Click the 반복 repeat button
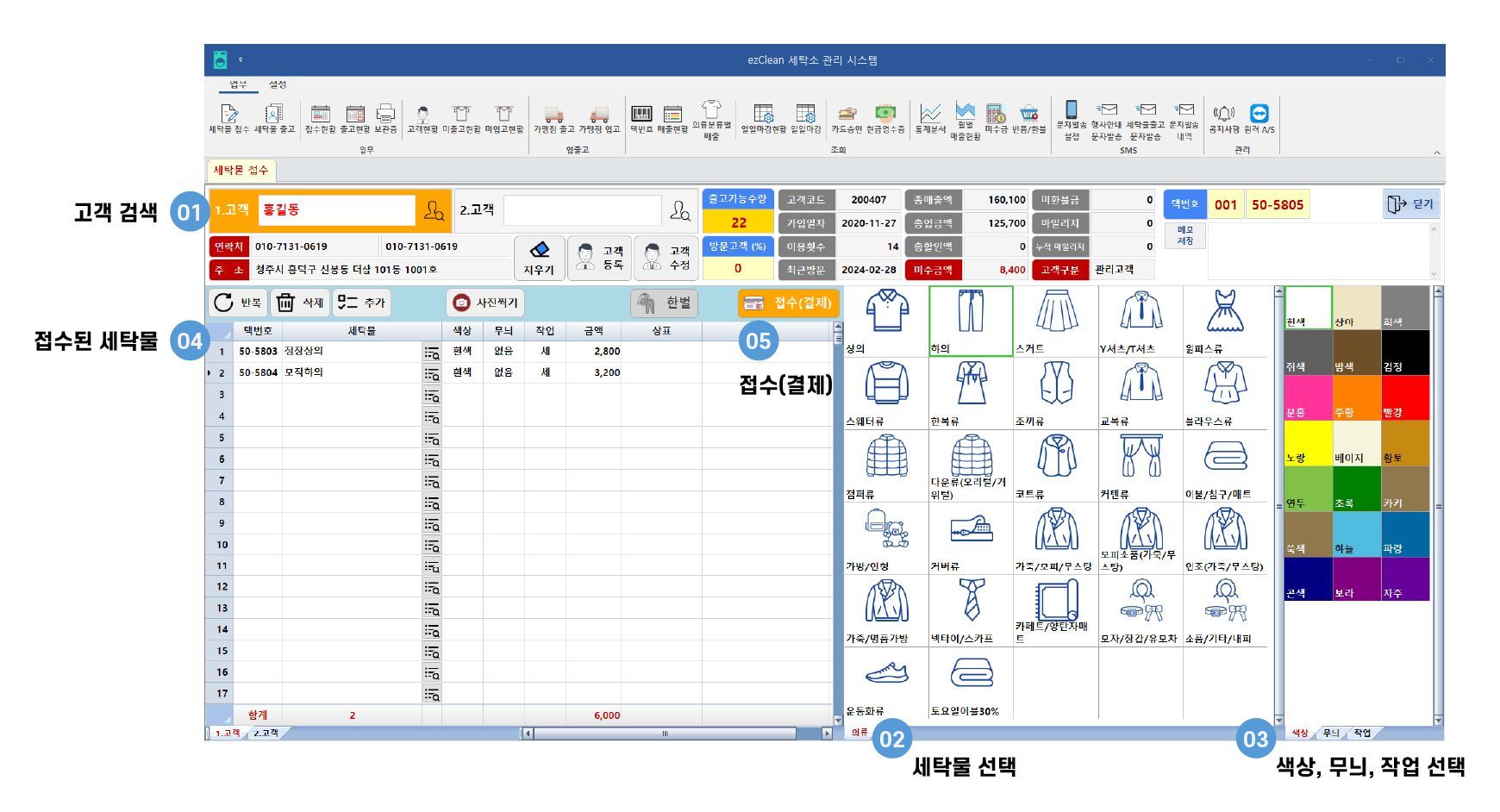Viewport: 1500px width, 812px height. (x=239, y=303)
